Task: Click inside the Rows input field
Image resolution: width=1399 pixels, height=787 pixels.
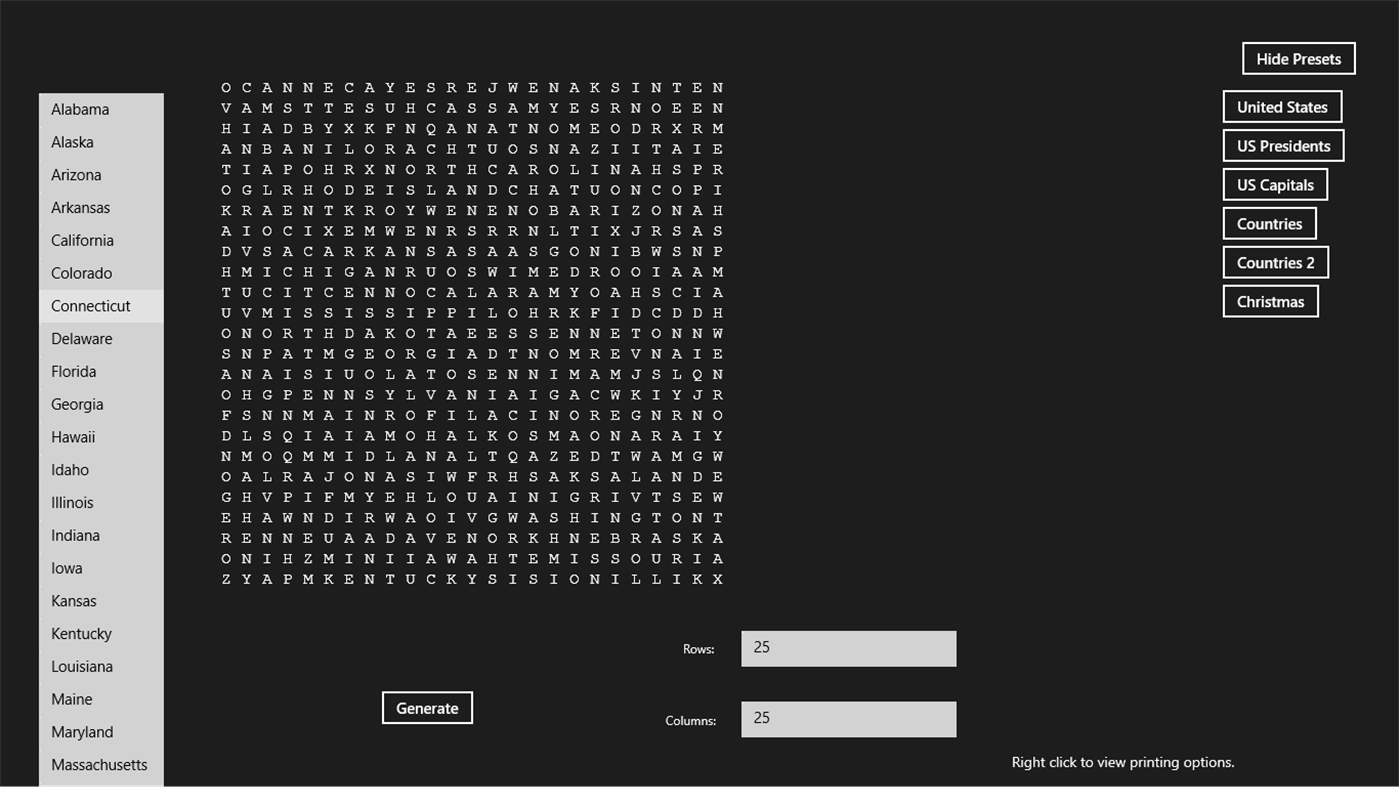Action: 847,648
